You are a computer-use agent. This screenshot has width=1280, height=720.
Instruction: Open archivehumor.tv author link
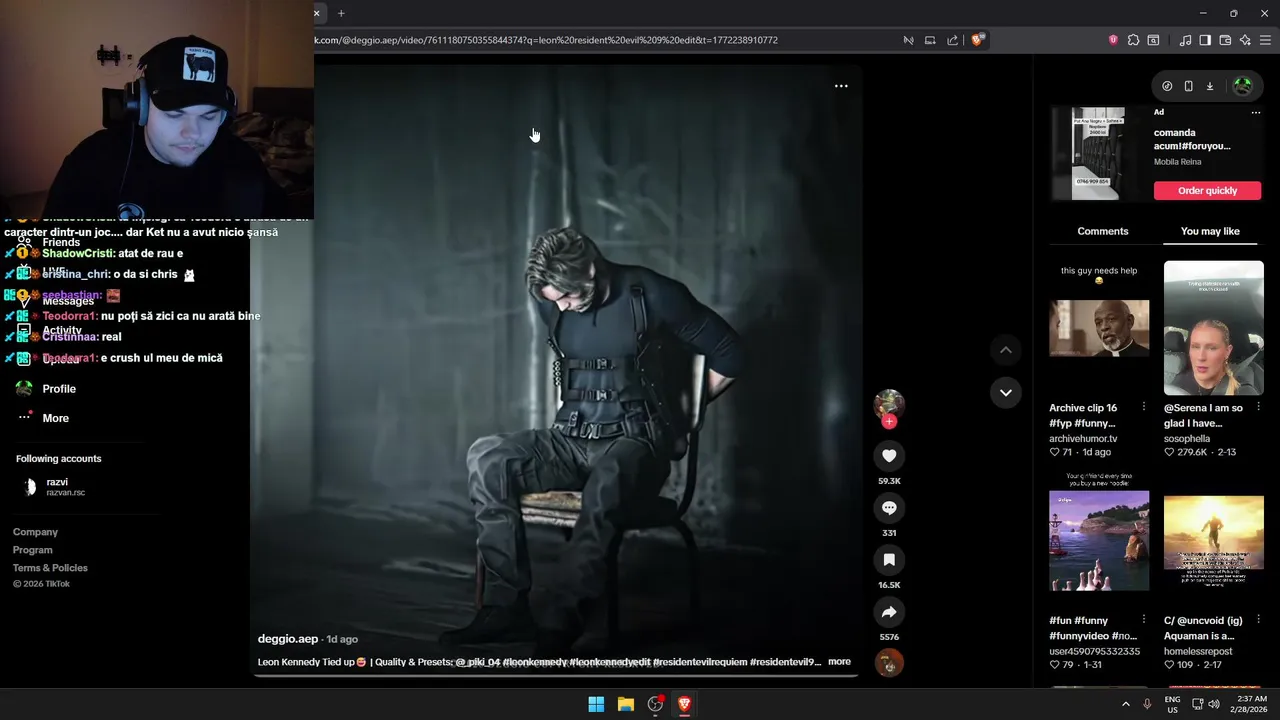tap(1083, 438)
